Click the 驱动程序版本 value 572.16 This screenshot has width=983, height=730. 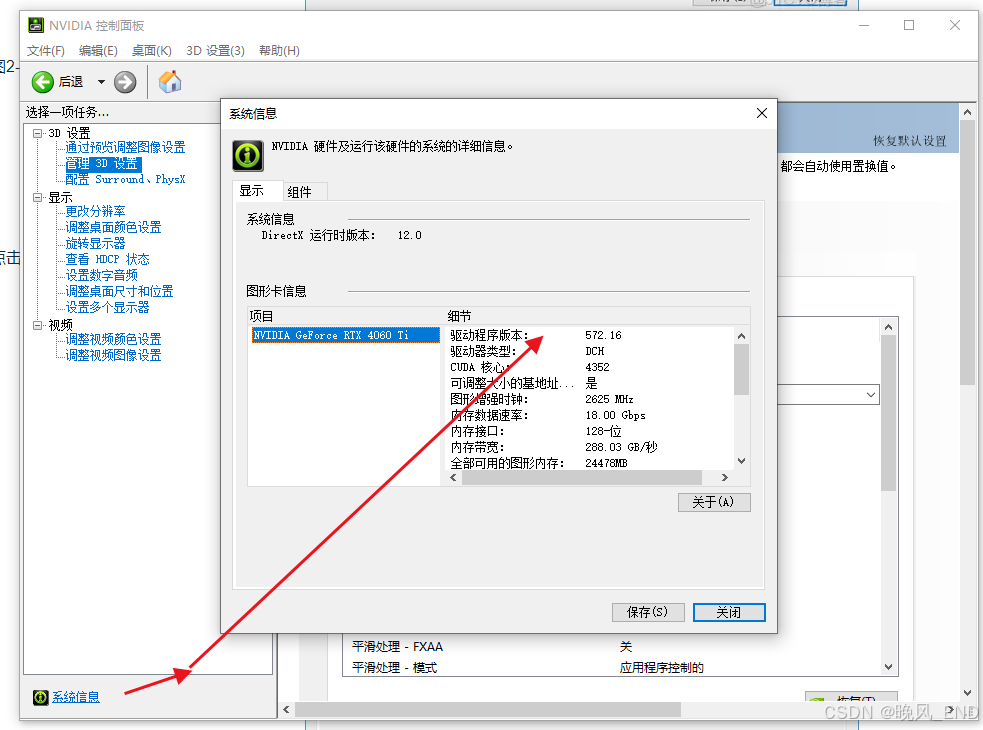coord(603,335)
